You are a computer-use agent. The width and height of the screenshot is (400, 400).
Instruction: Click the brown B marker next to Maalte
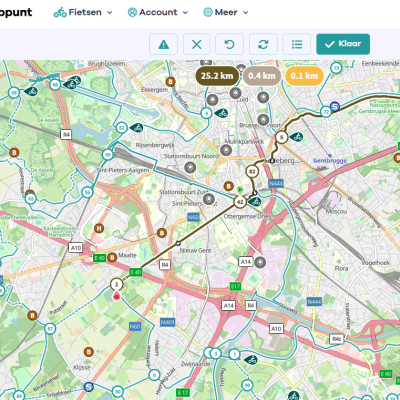112,257
